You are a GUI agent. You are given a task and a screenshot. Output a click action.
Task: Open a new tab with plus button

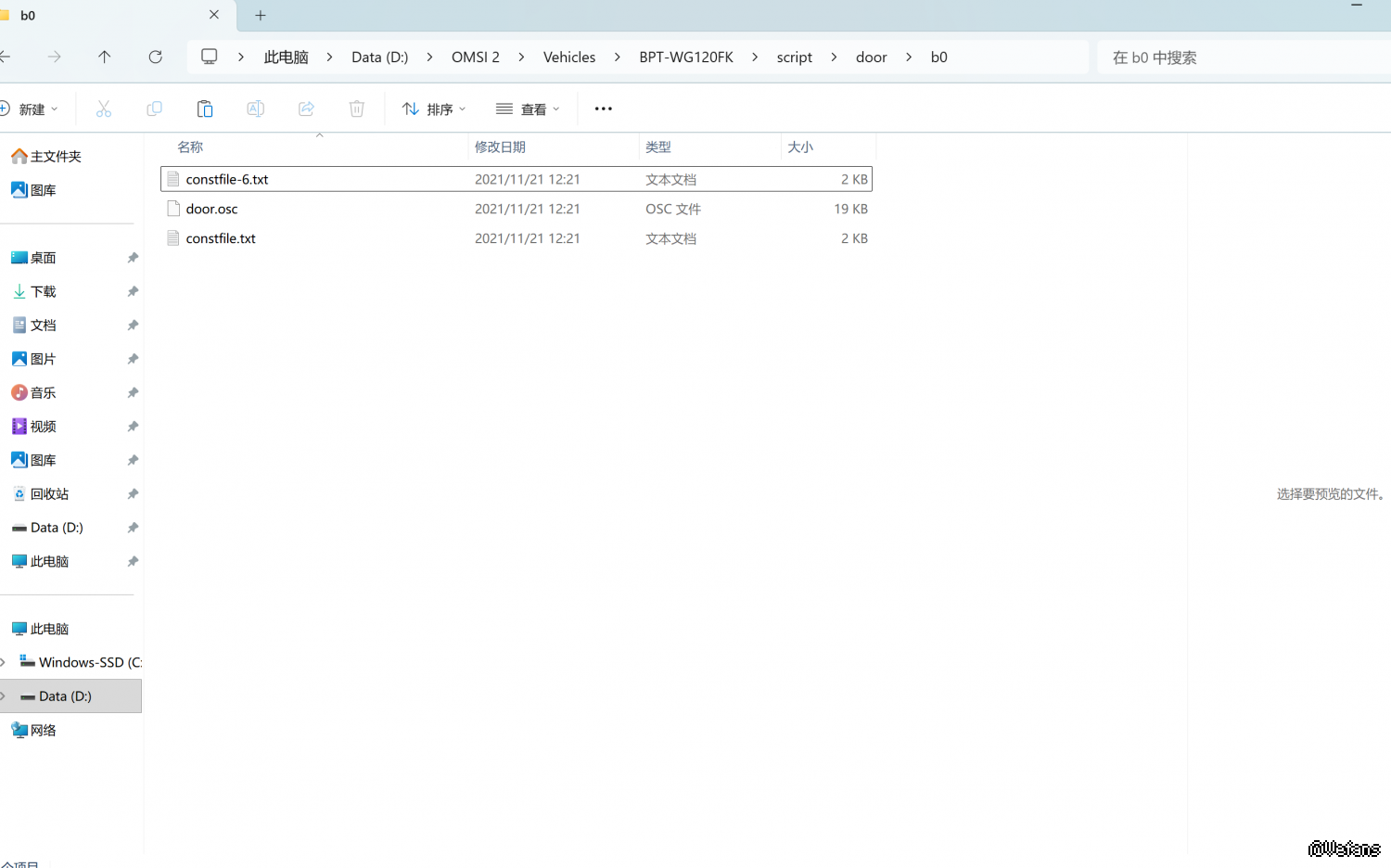[261, 16]
